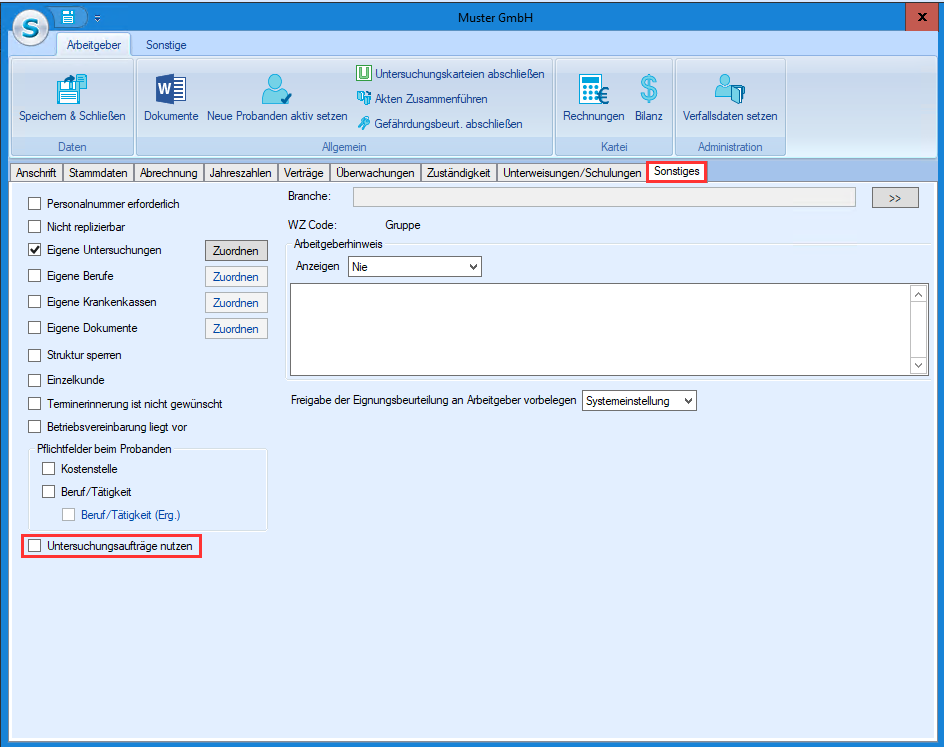This screenshot has height=747, width=944.
Task: Check Terminerinnerung ist nicht gewünscht
Action: [34, 403]
